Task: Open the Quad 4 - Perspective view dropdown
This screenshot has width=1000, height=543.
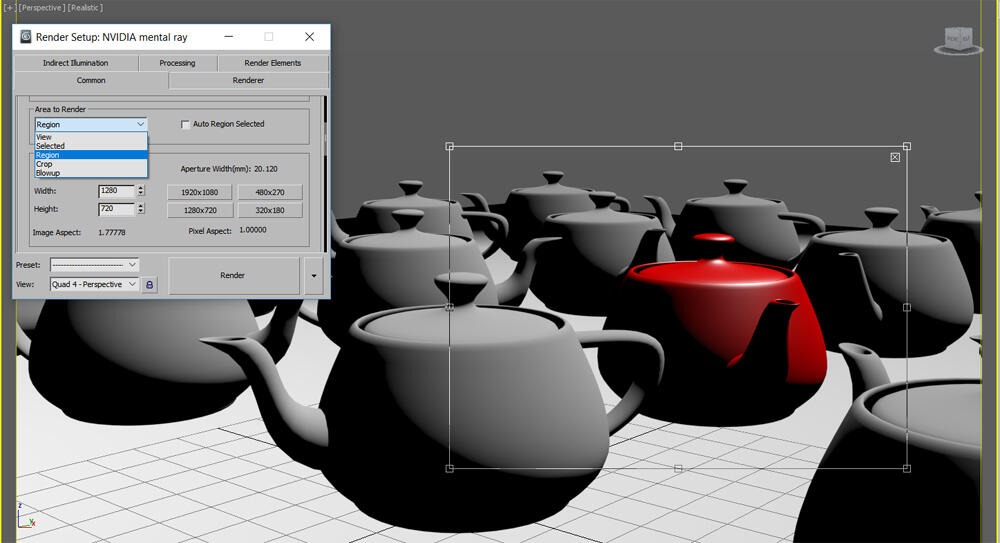Action: coord(95,285)
